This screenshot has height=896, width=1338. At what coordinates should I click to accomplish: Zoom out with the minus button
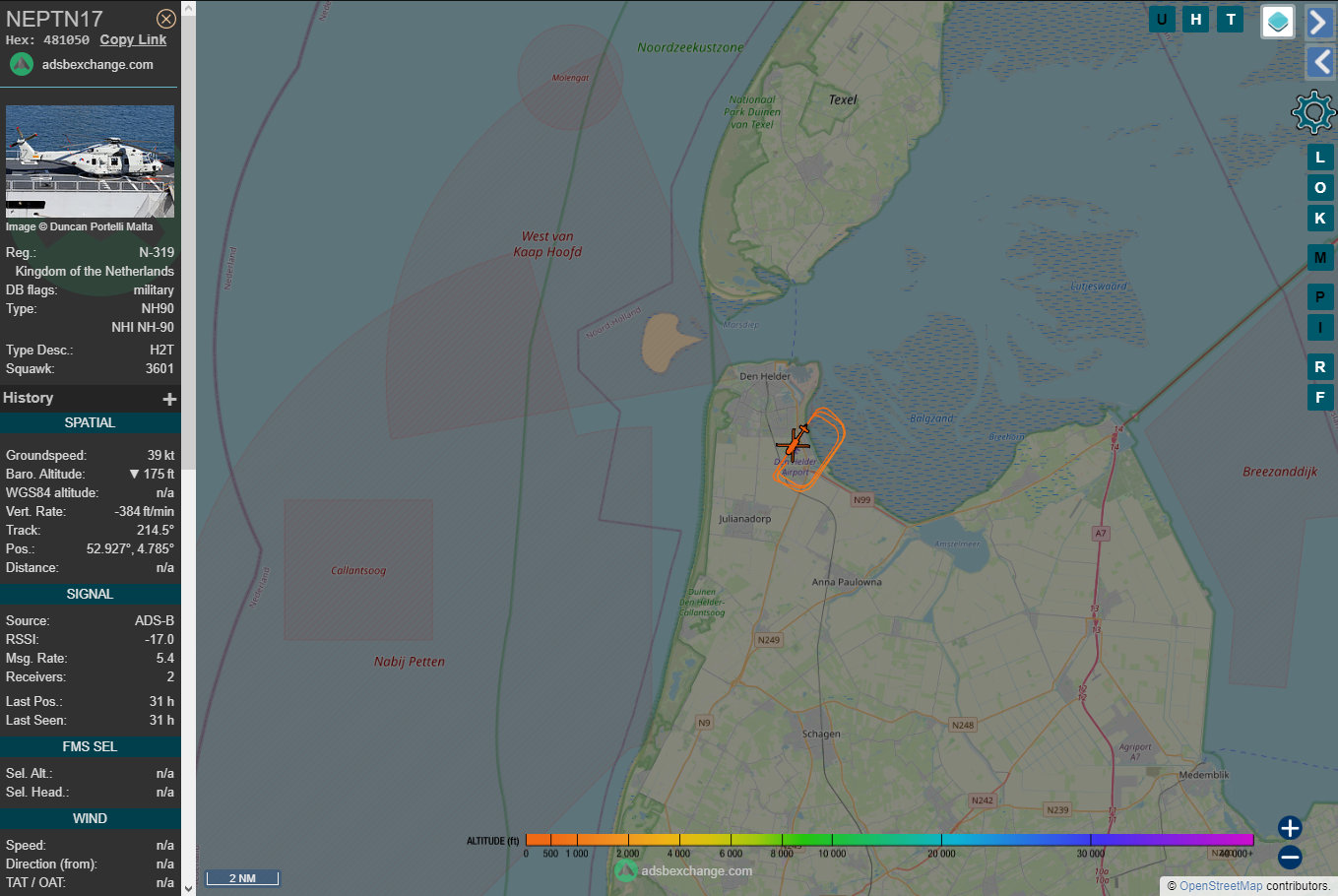[x=1290, y=858]
